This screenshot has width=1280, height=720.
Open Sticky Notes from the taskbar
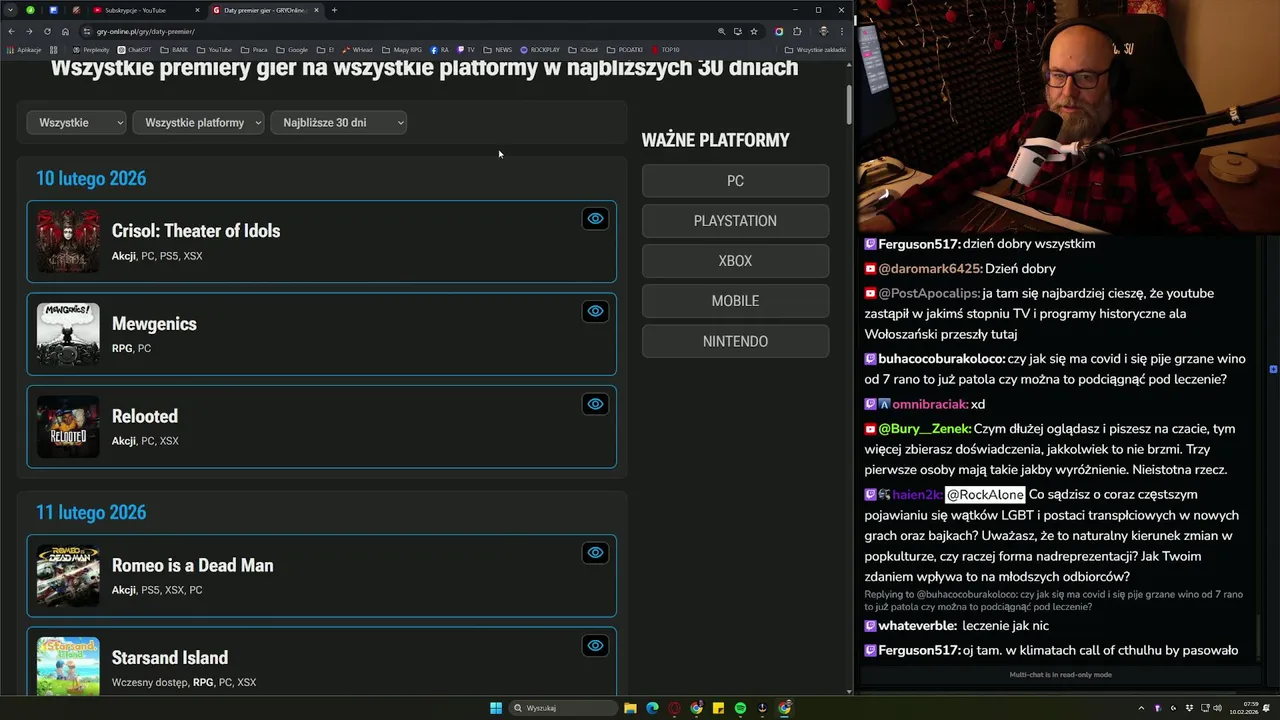pos(718,708)
